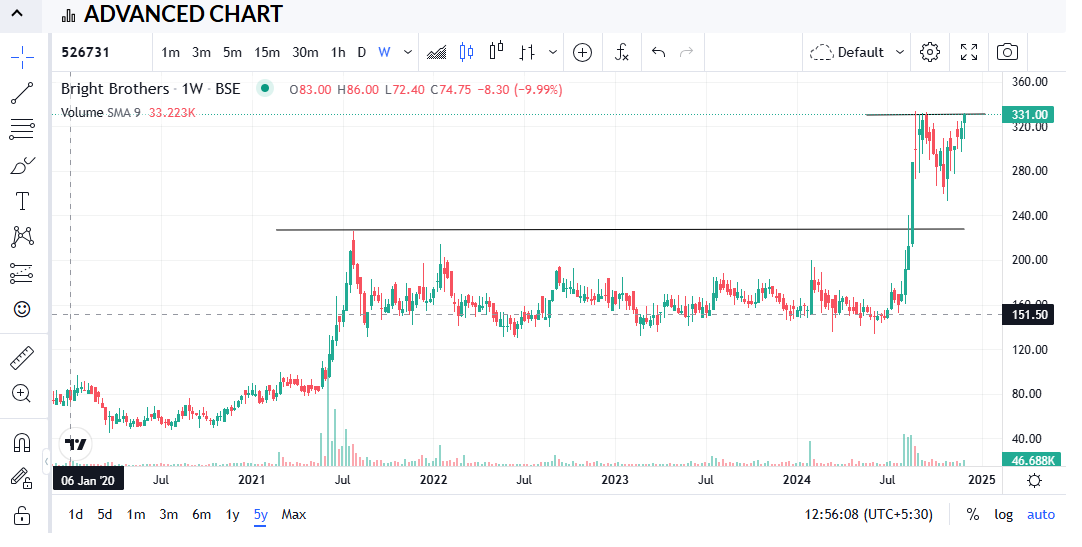The width and height of the screenshot is (1082, 547).
Task: Open the forecasting and measurement tools
Action: (22, 274)
